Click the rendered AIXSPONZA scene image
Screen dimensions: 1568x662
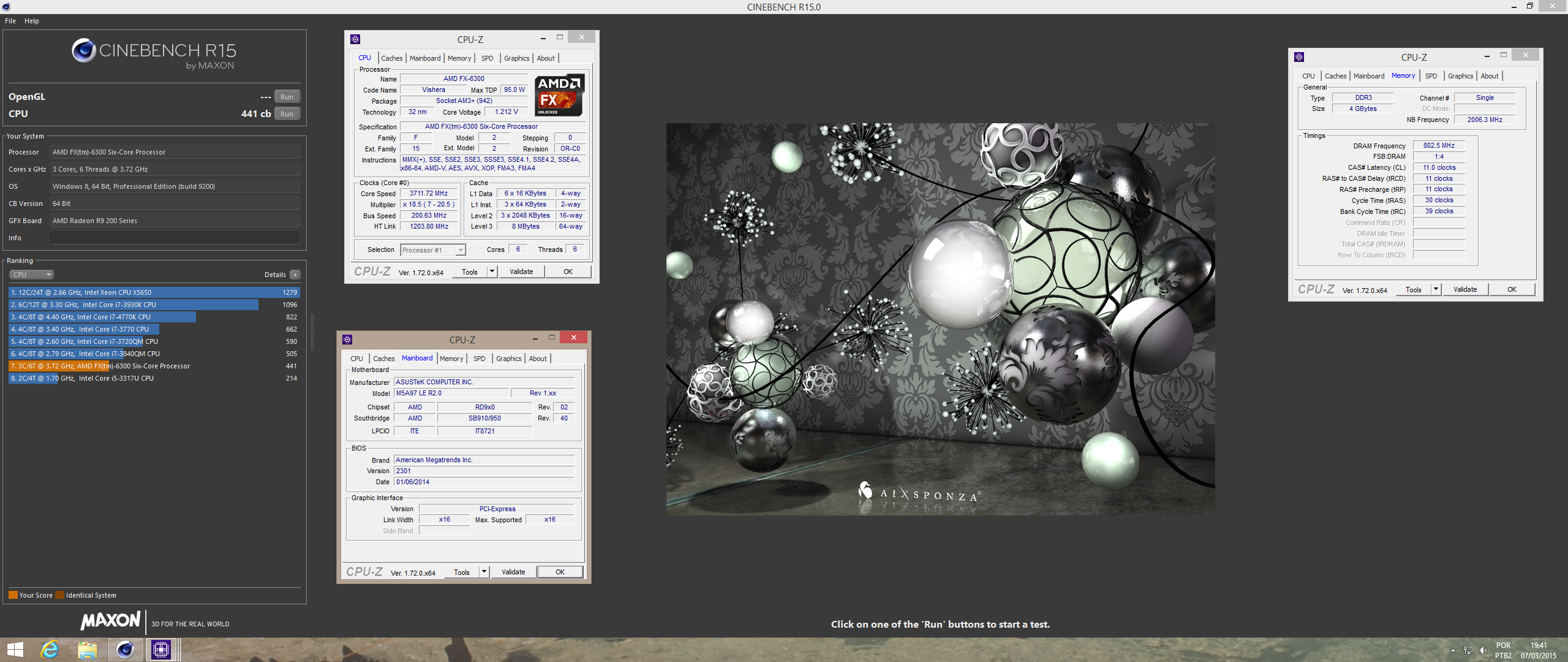pyautogui.click(x=940, y=319)
